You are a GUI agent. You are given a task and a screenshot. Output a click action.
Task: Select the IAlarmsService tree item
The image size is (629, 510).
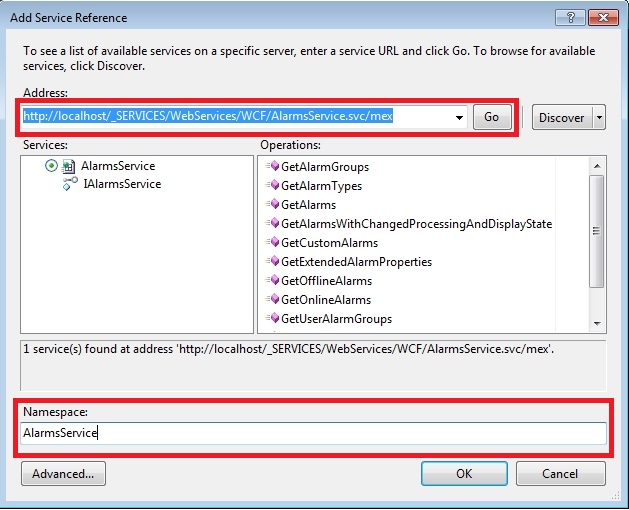tap(122, 185)
